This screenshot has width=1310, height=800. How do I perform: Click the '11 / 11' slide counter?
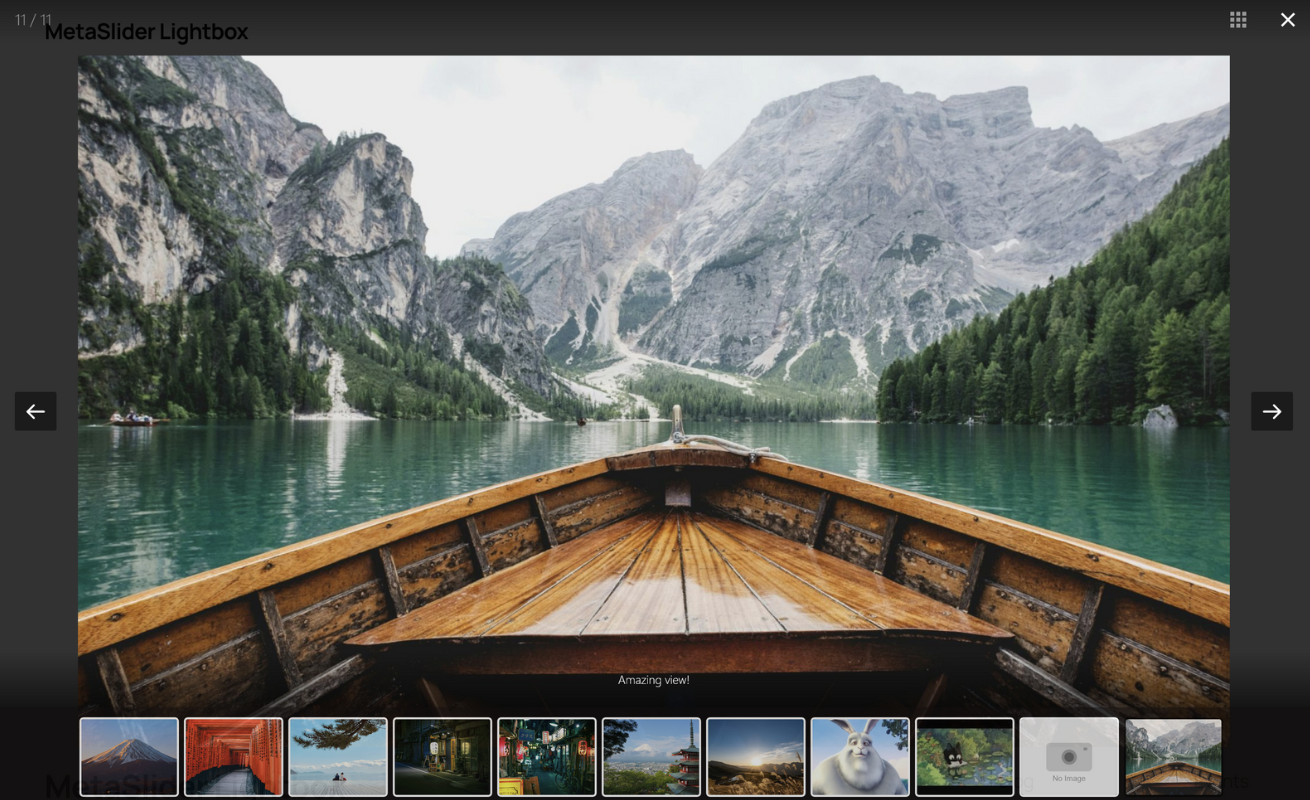coord(33,20)
